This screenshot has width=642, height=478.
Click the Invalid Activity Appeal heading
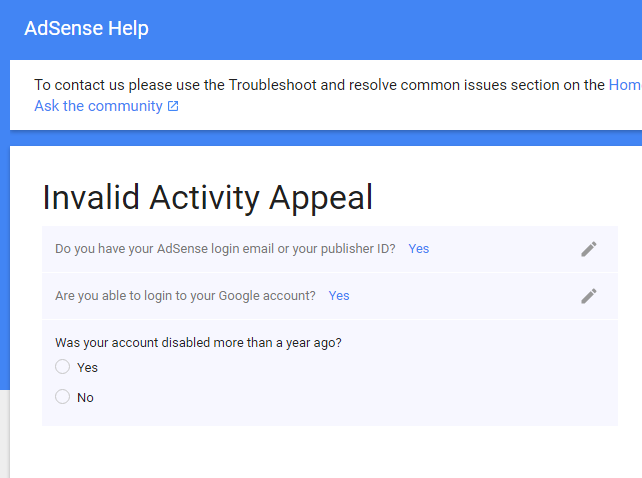pos(208,197)
